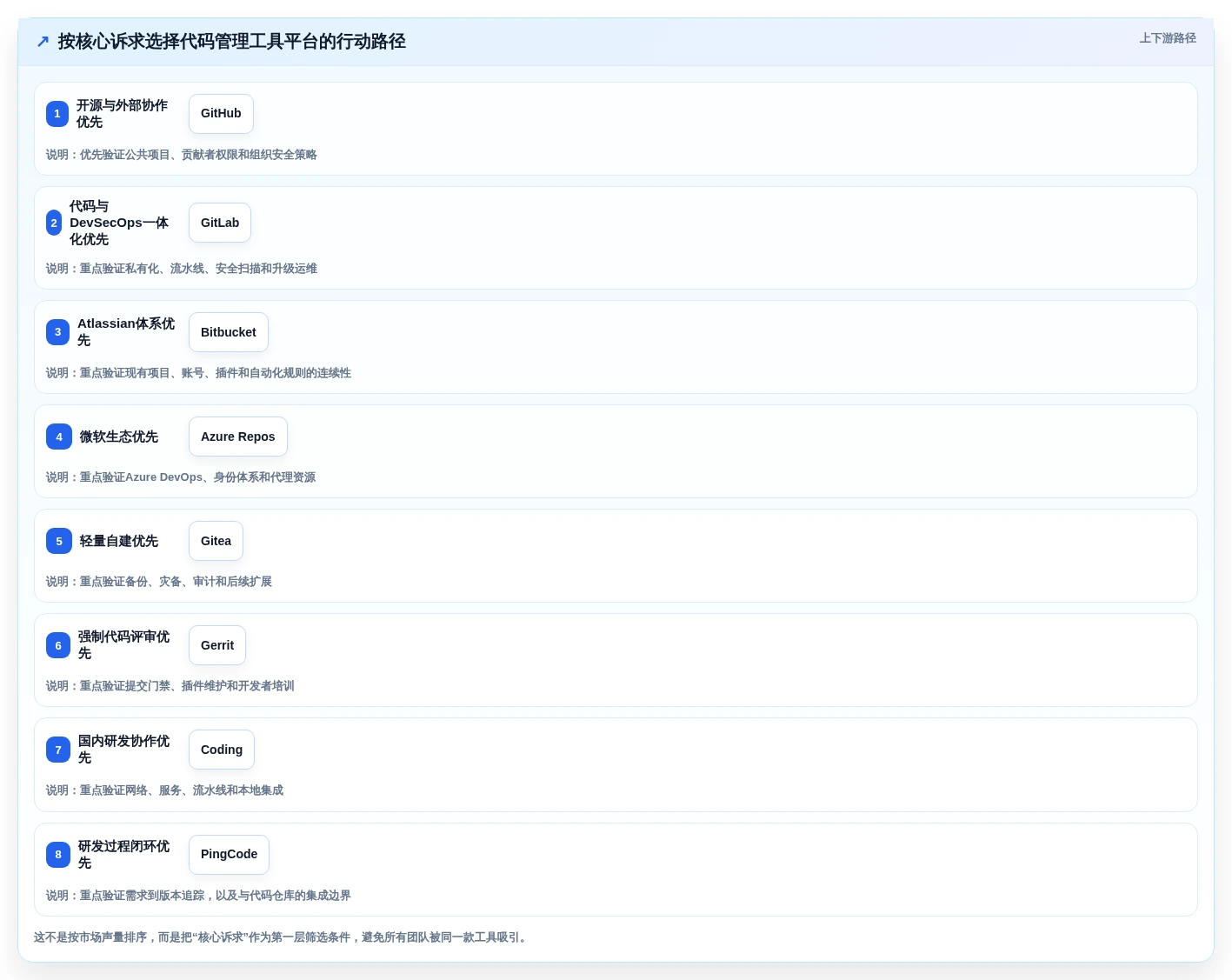Click the 上下游路径 label
The width and height of the screenshot is (1232, 980).
(1168, 38)
